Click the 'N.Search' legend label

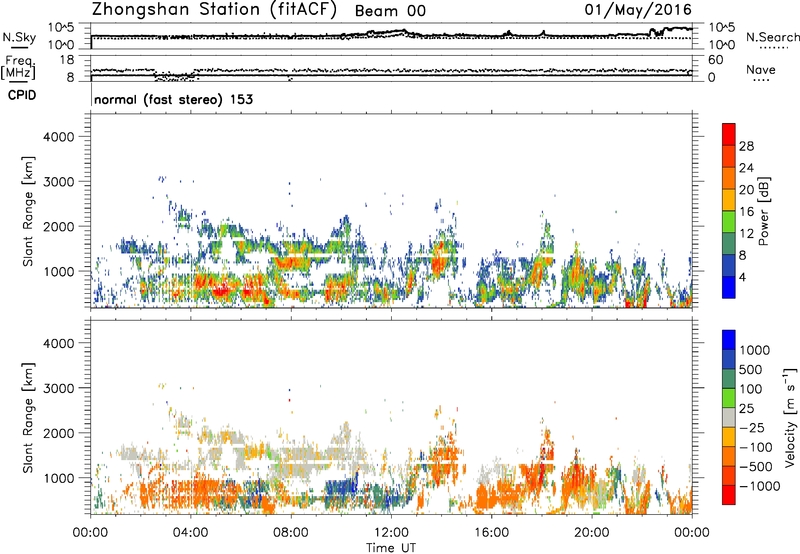[x=773, y=37]
